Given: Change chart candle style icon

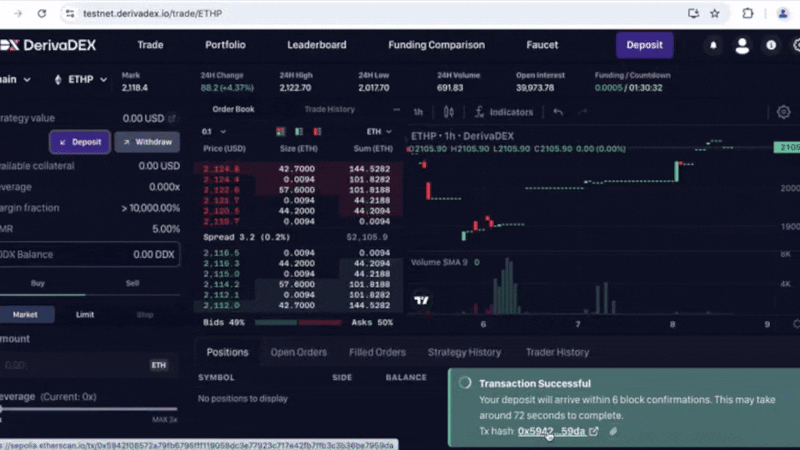Looking at the screenshot, I should coord(448,112).
